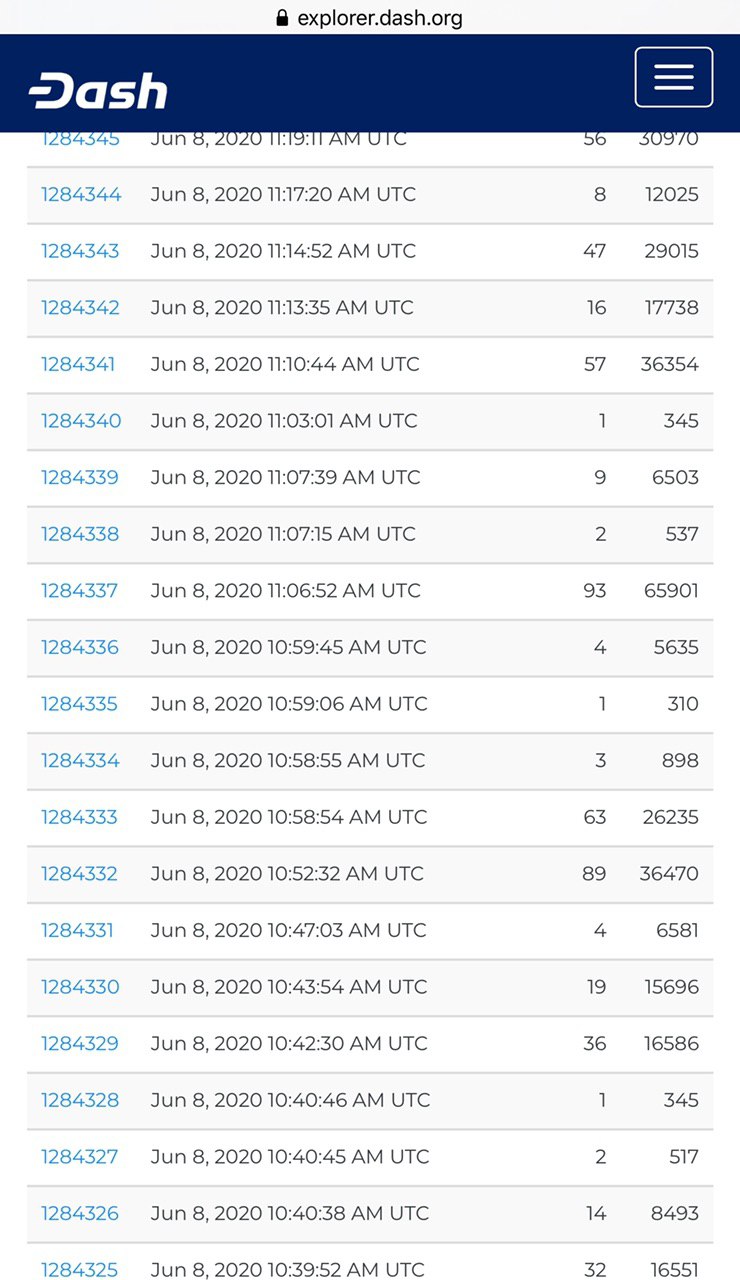Click the Dash logo
This screenshot has height=1280, width=740.
[98, 91]
